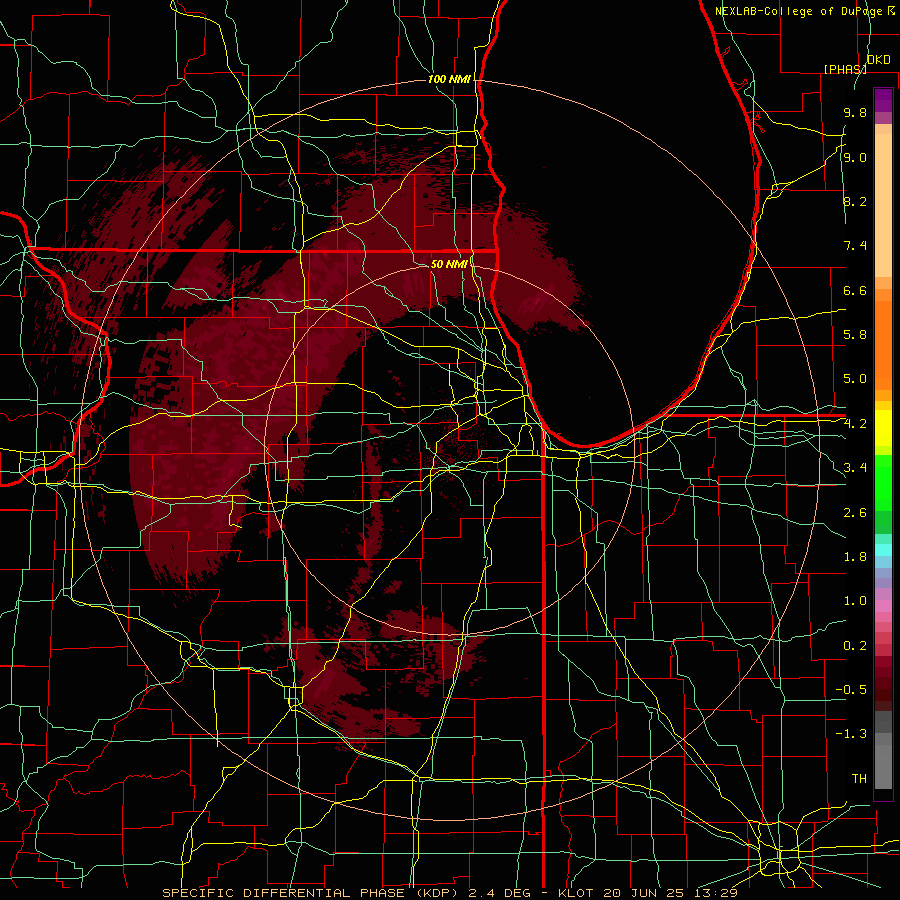
Task: Click the 100 NMI range ring label
Action: [449, 79]
